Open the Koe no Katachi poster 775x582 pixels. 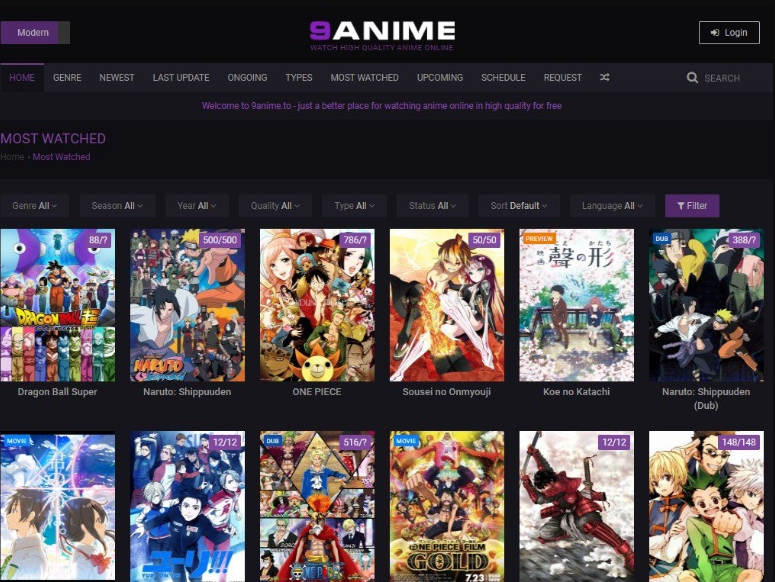(x=576, y=305)
